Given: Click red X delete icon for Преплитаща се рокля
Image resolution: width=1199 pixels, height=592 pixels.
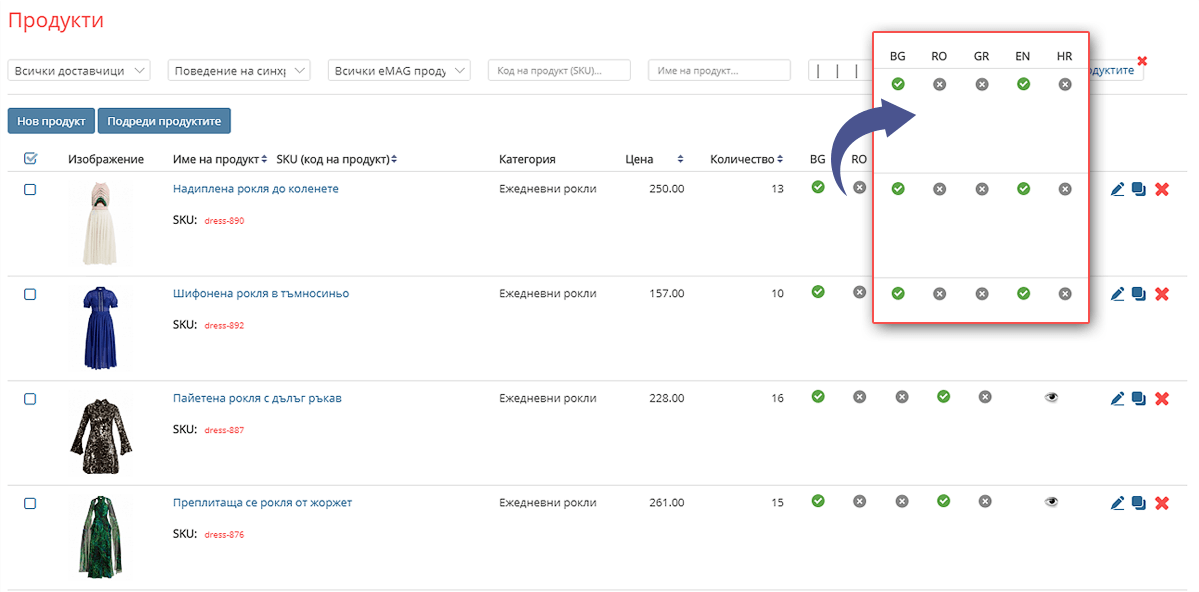Looking at the screenshot, I should coord(1162,503).
